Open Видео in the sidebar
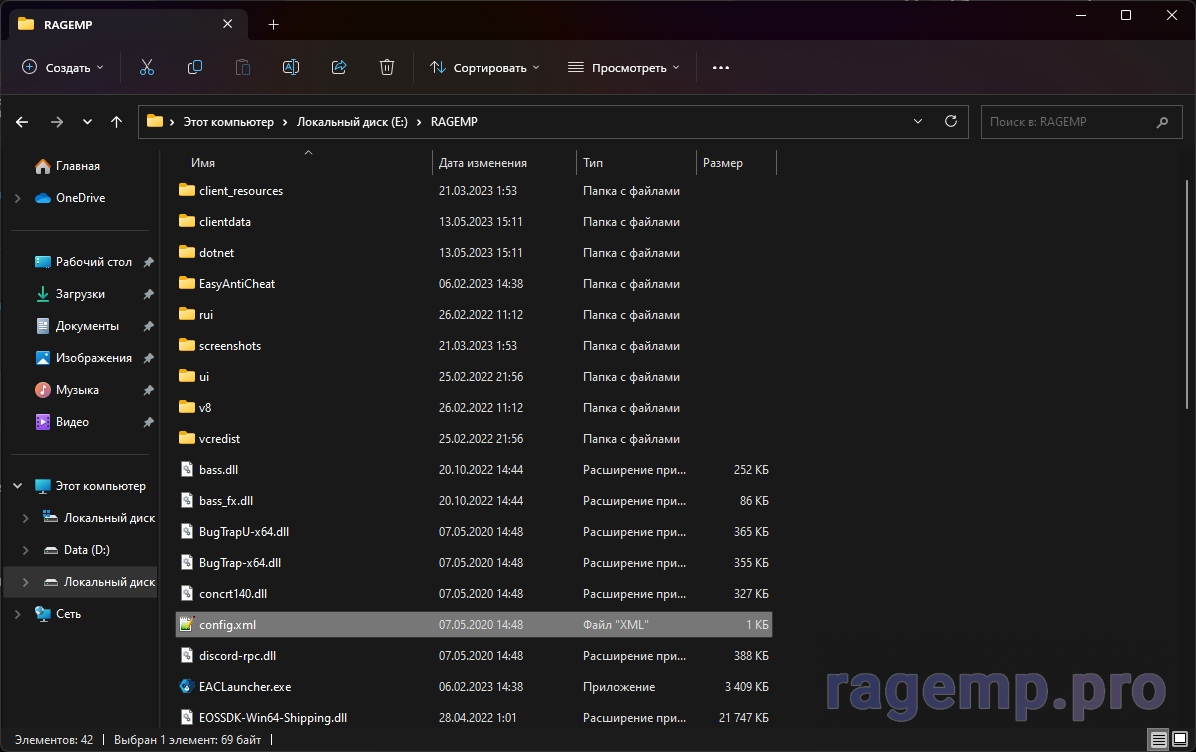Screen dimensions: 1196x752 (72, 422)
